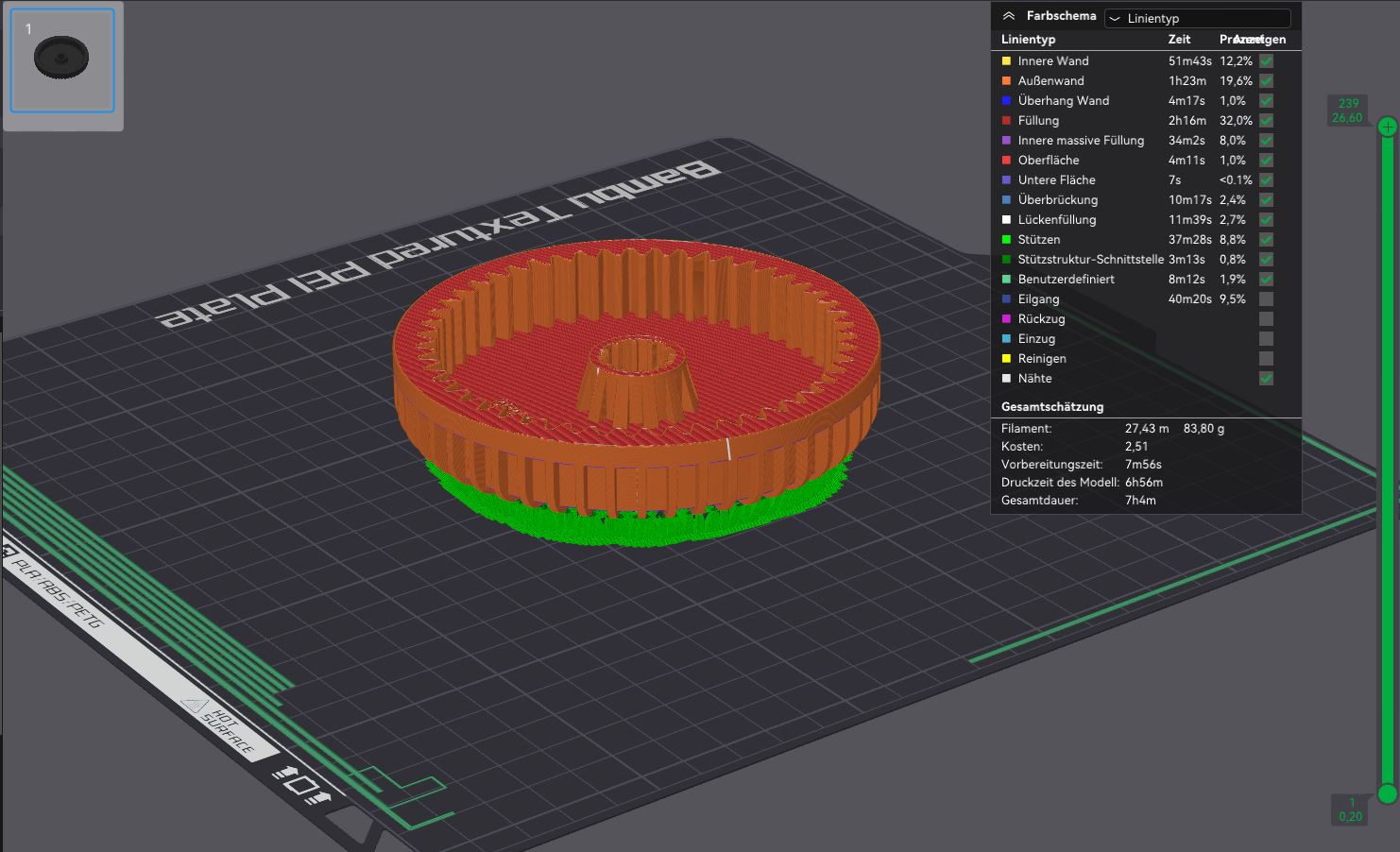Uncheck the Stützen visibility checkbox
The image size is (1400, 852).
pyautogui.click(x=1266, y=240)
